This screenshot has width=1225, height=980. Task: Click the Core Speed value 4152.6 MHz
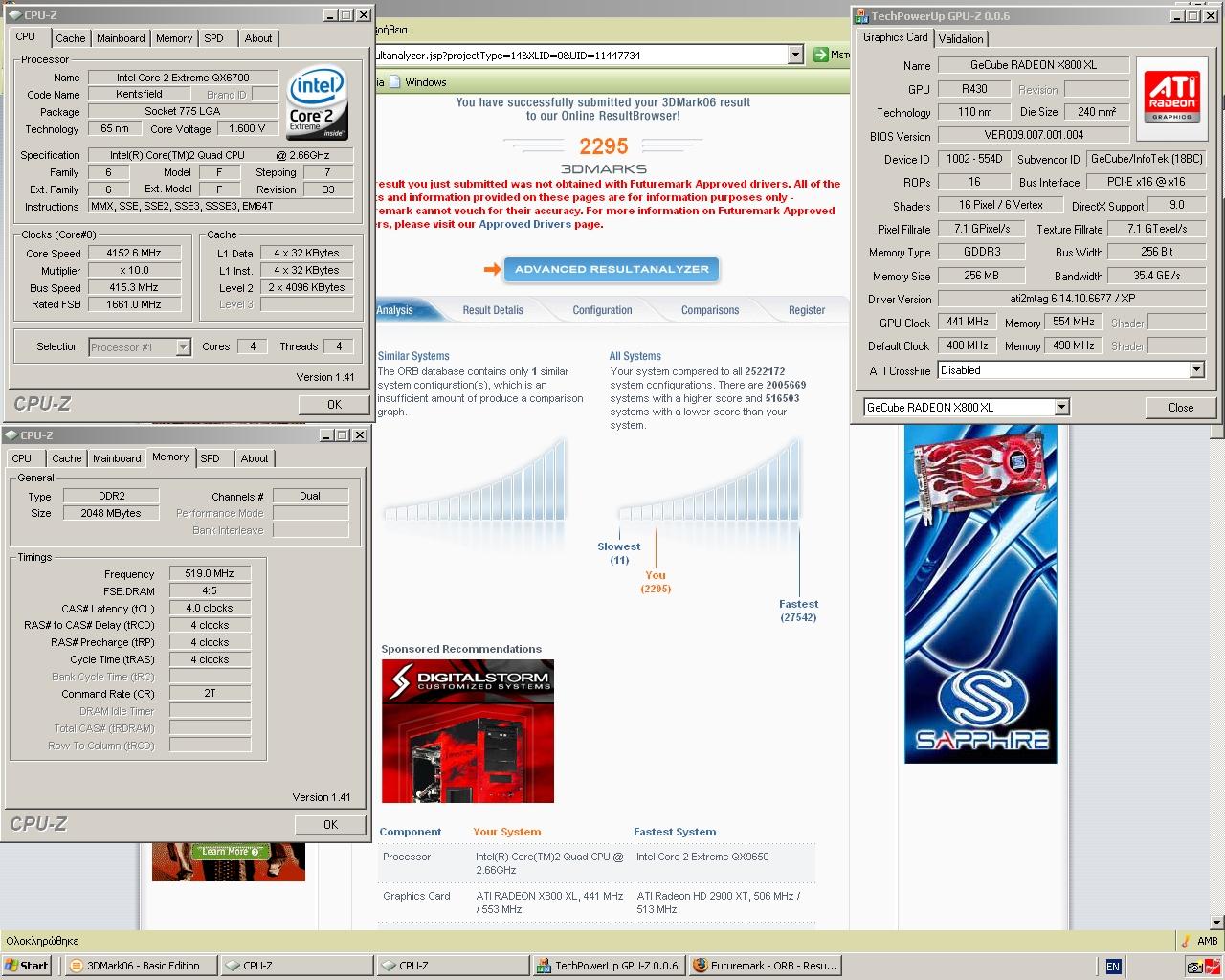point(134,254)
